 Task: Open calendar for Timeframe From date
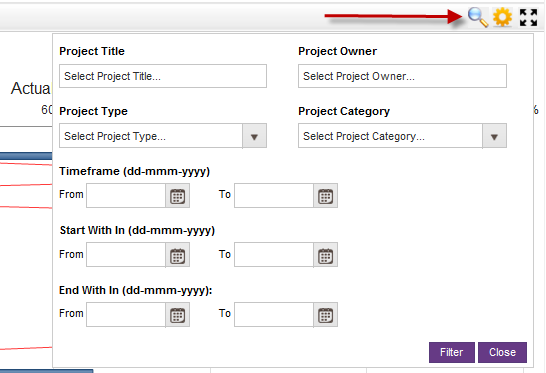[178, 196]
